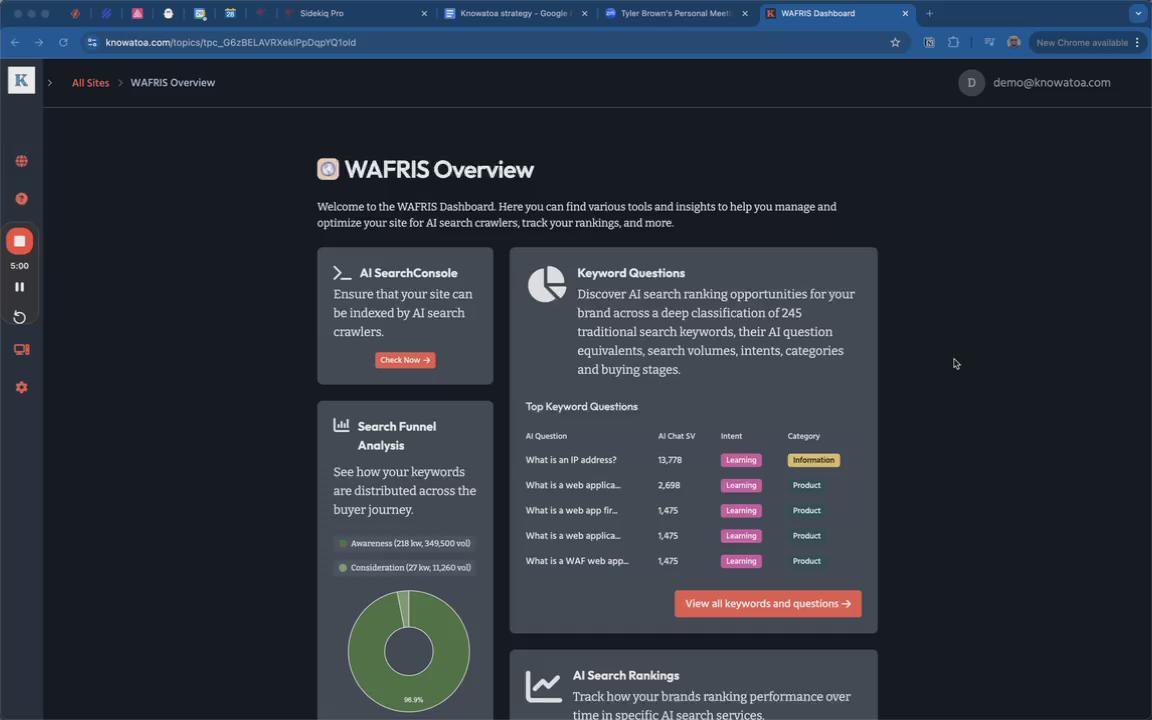Click Check Now button in AI SearchConsole
The width and height of the screenshot is (1152, 720).
405,360
